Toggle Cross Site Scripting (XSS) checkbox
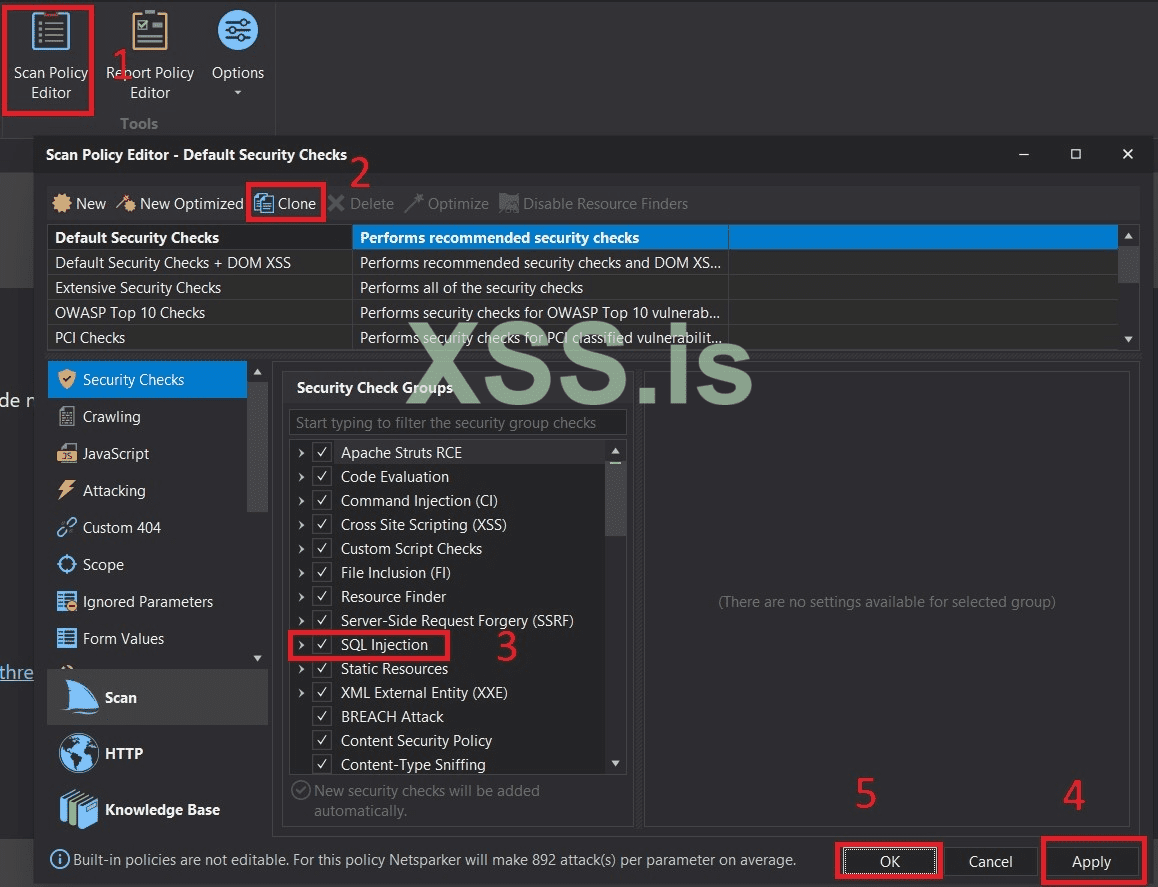 click(x=322, y=524)
